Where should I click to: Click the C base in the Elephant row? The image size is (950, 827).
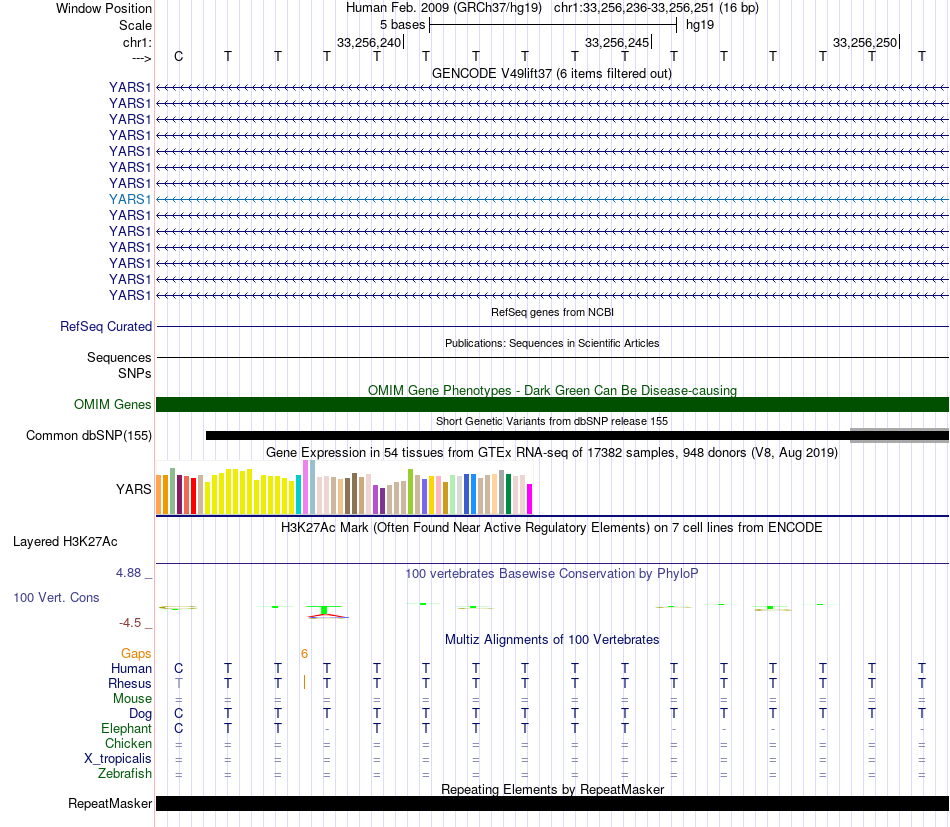click(178, 728)
